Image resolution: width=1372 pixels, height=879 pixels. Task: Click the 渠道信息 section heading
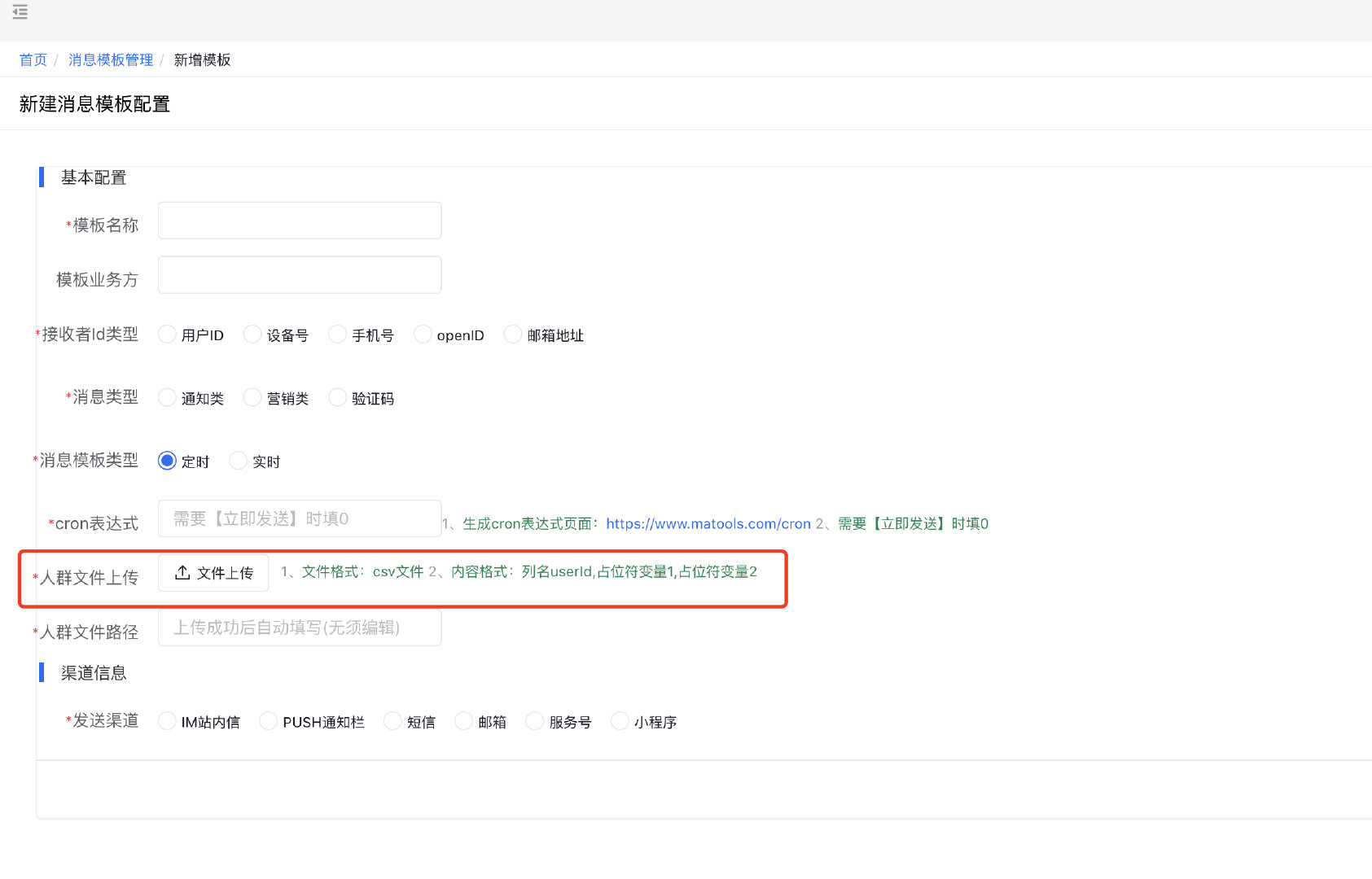pyautogui.click(x=94, y=673)
